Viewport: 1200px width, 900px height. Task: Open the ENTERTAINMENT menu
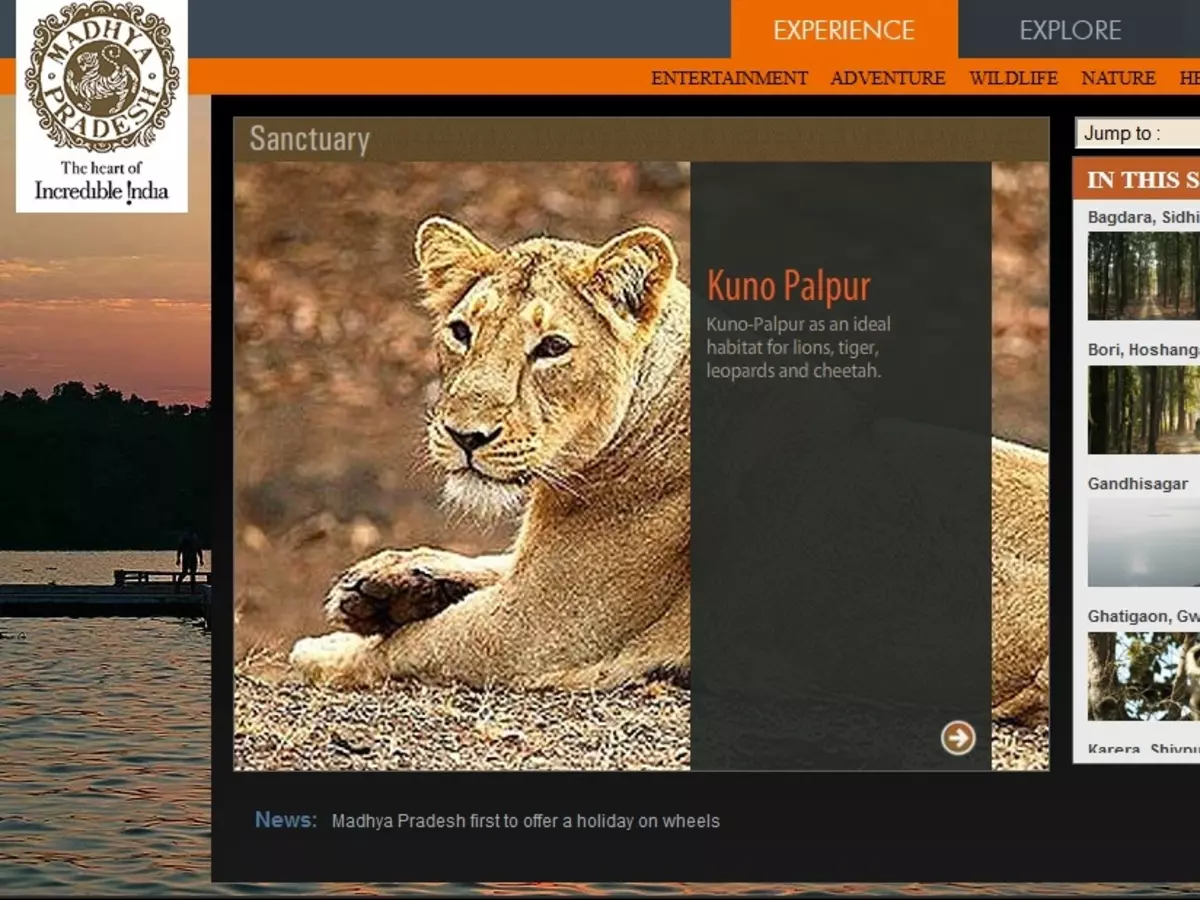pos(729,78)
